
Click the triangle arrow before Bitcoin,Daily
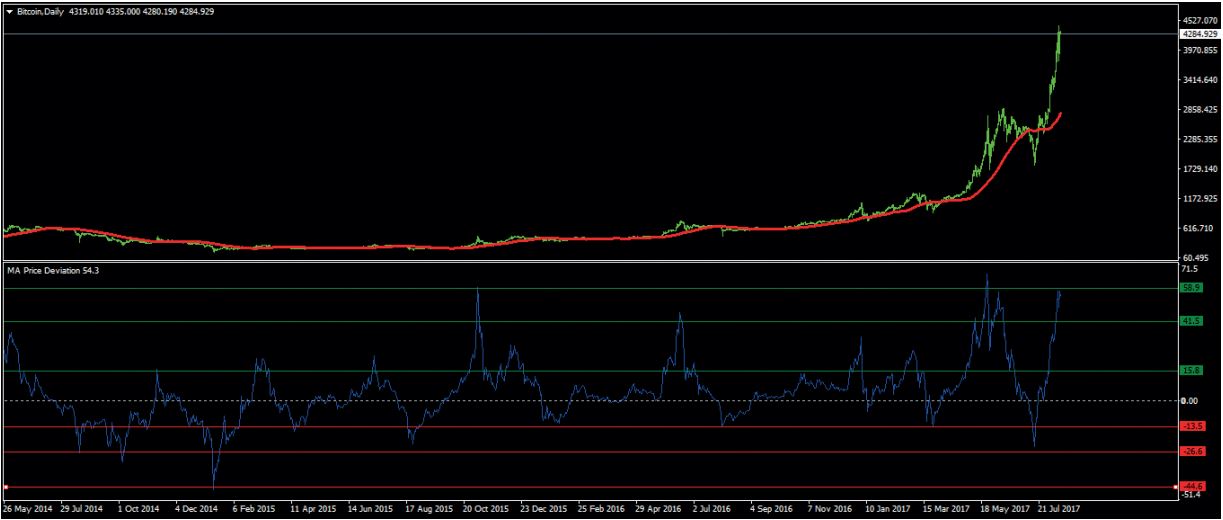click(x=10, y=11)
